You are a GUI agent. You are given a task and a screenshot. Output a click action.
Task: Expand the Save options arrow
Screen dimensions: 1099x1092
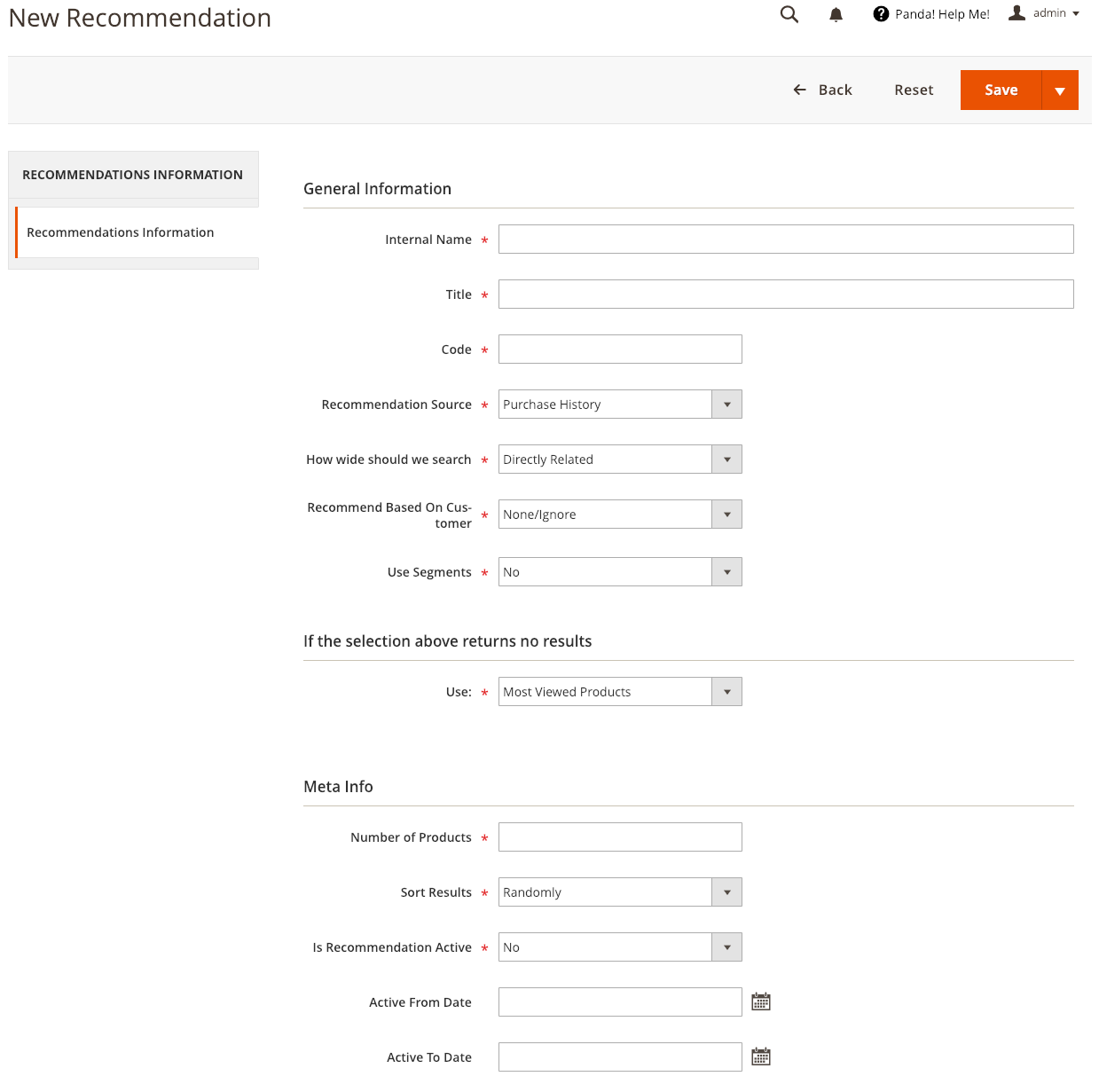pos(1060,90)
